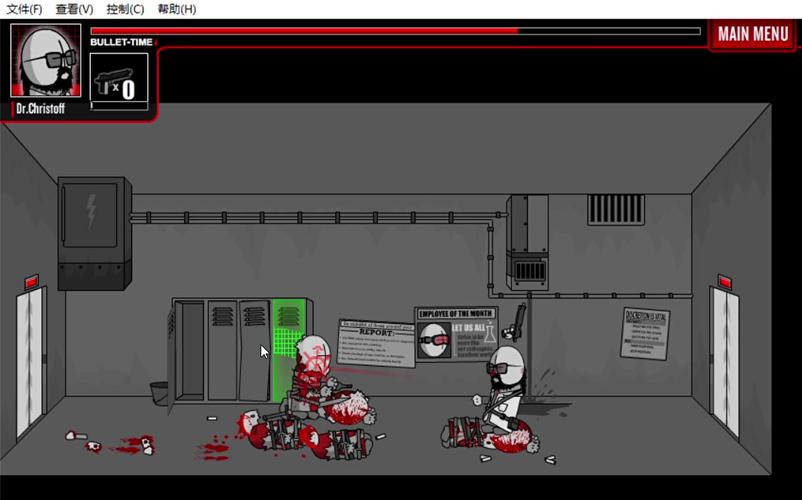Click the REPORT notice on the wall
The height and width of the screenshot is (500, 802).
click(376, 343)
